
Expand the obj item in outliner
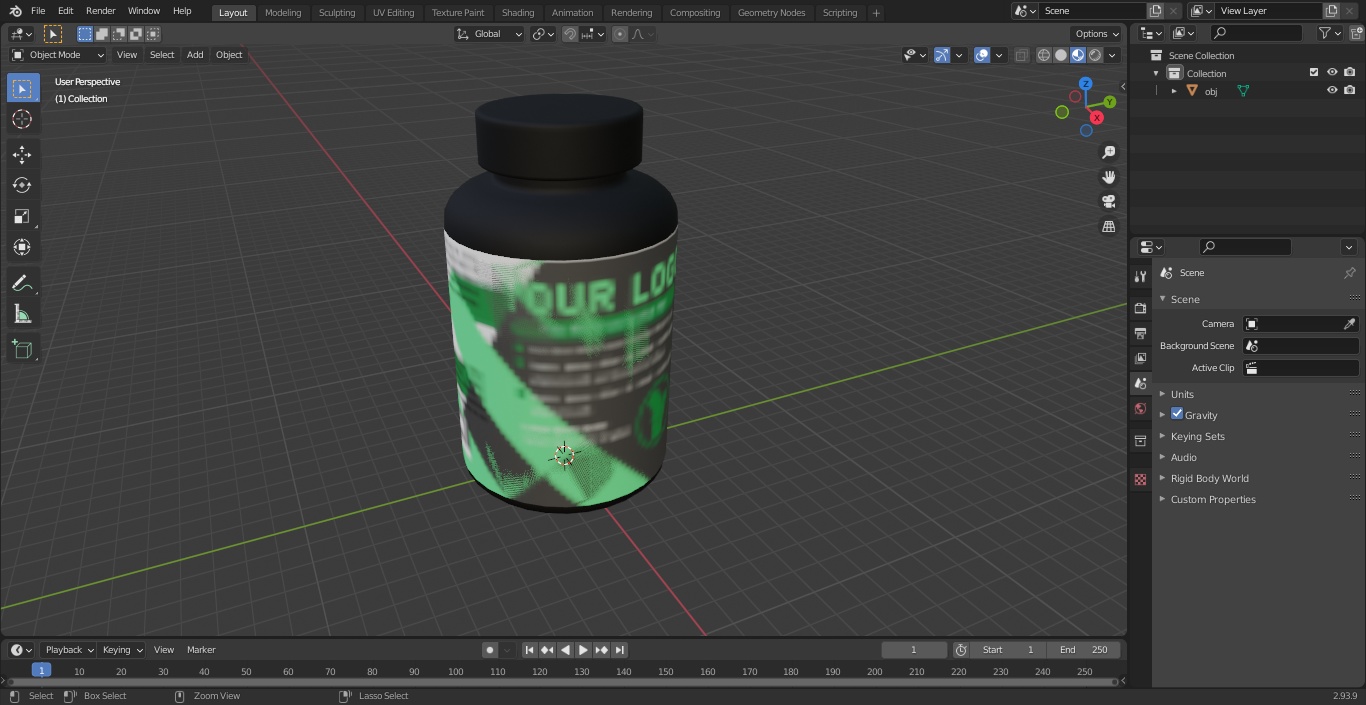(x=1174, y=91)
